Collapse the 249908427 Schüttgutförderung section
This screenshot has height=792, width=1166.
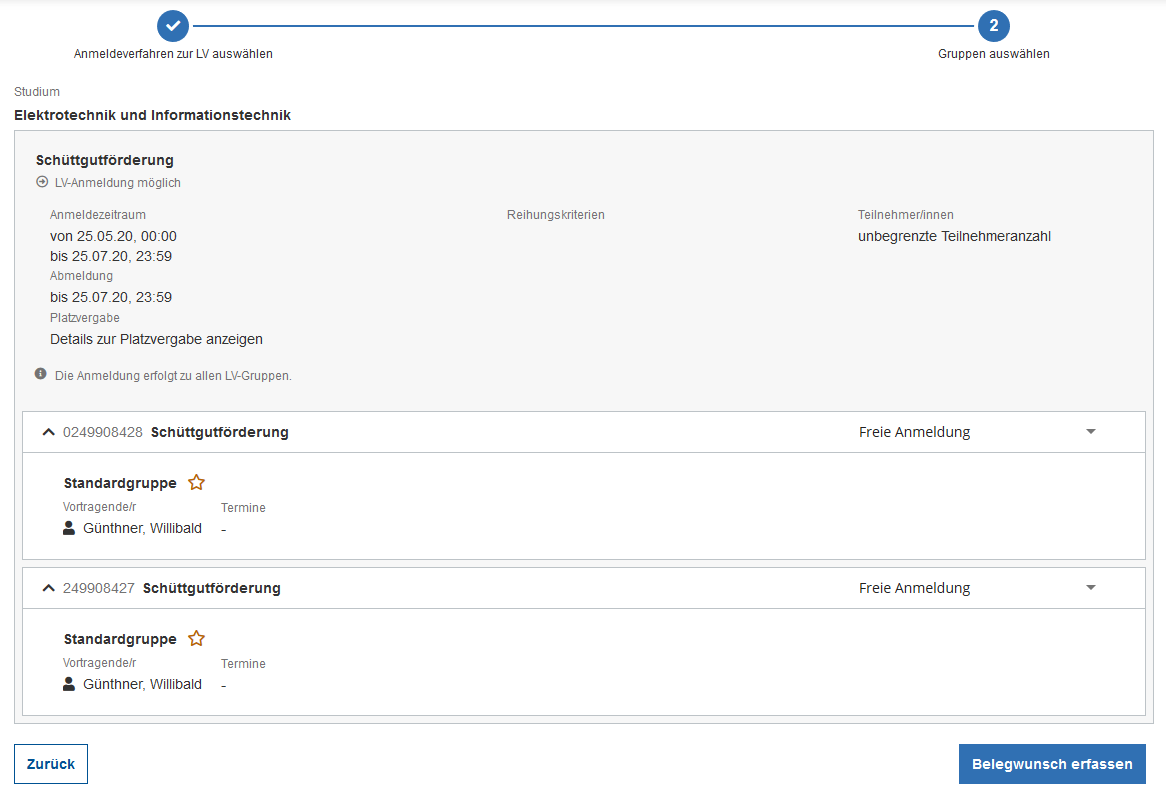point(48,588)
